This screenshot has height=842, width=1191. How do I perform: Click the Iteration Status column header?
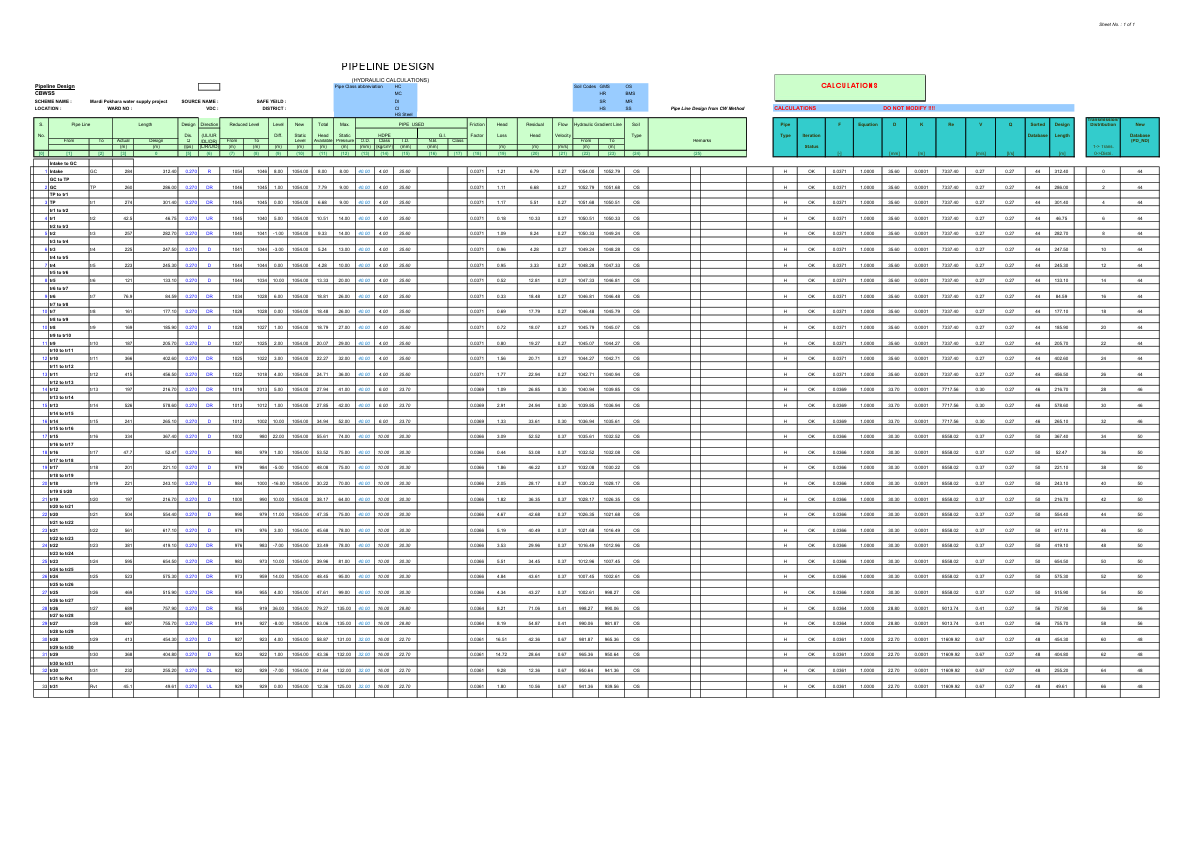[811, 140]
